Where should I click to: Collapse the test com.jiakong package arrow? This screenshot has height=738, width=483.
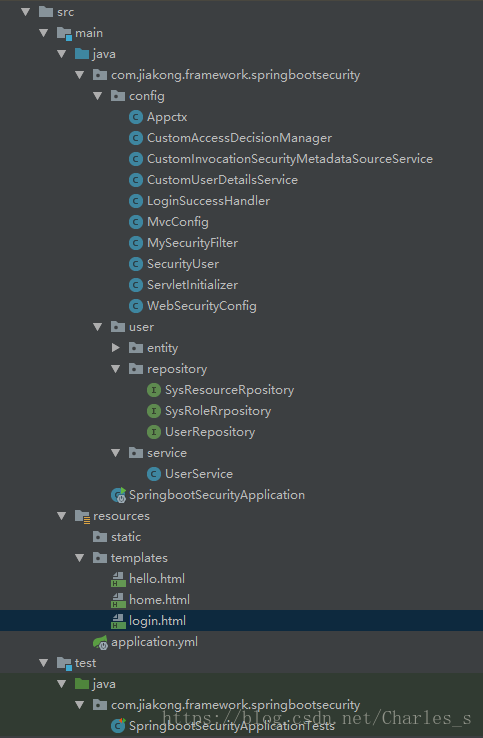tap(80, 705)
